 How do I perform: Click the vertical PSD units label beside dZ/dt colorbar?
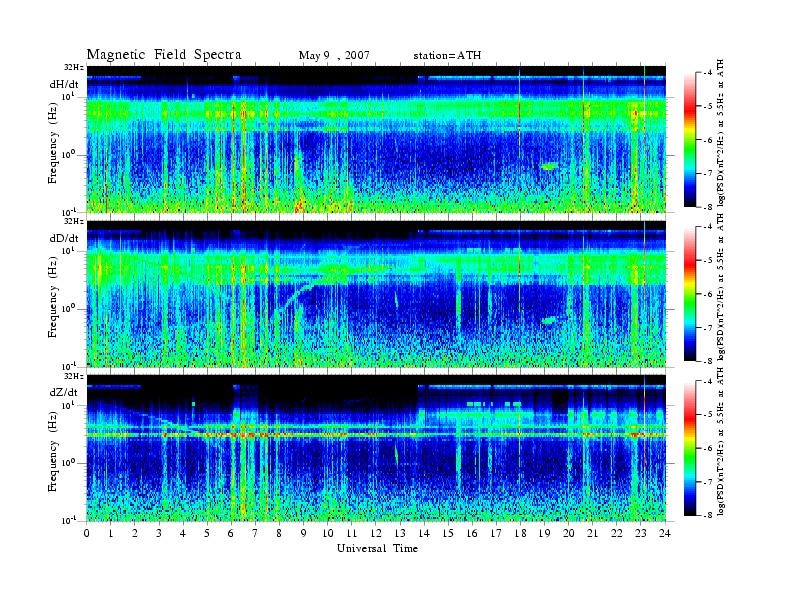(721, 442)
